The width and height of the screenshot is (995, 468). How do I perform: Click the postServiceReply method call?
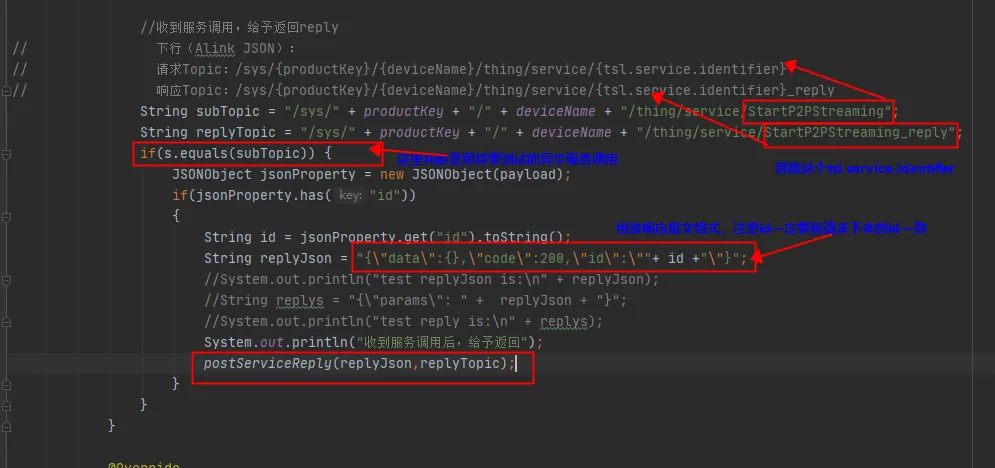[x=267, y=363]
